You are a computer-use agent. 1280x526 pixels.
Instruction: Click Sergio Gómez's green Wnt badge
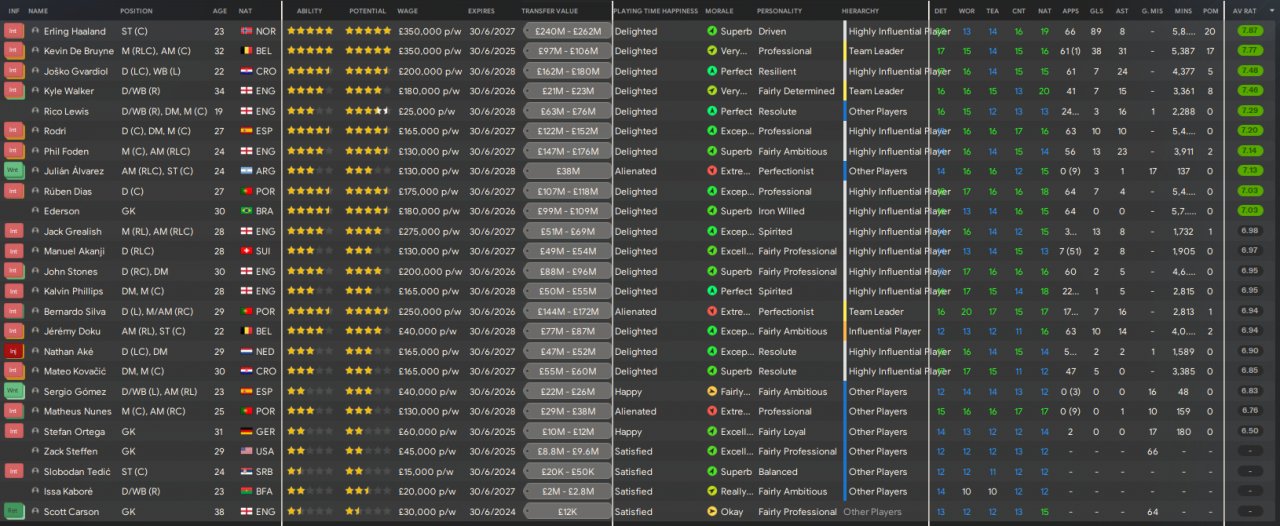pyautogui.click(x=13, y=391)
